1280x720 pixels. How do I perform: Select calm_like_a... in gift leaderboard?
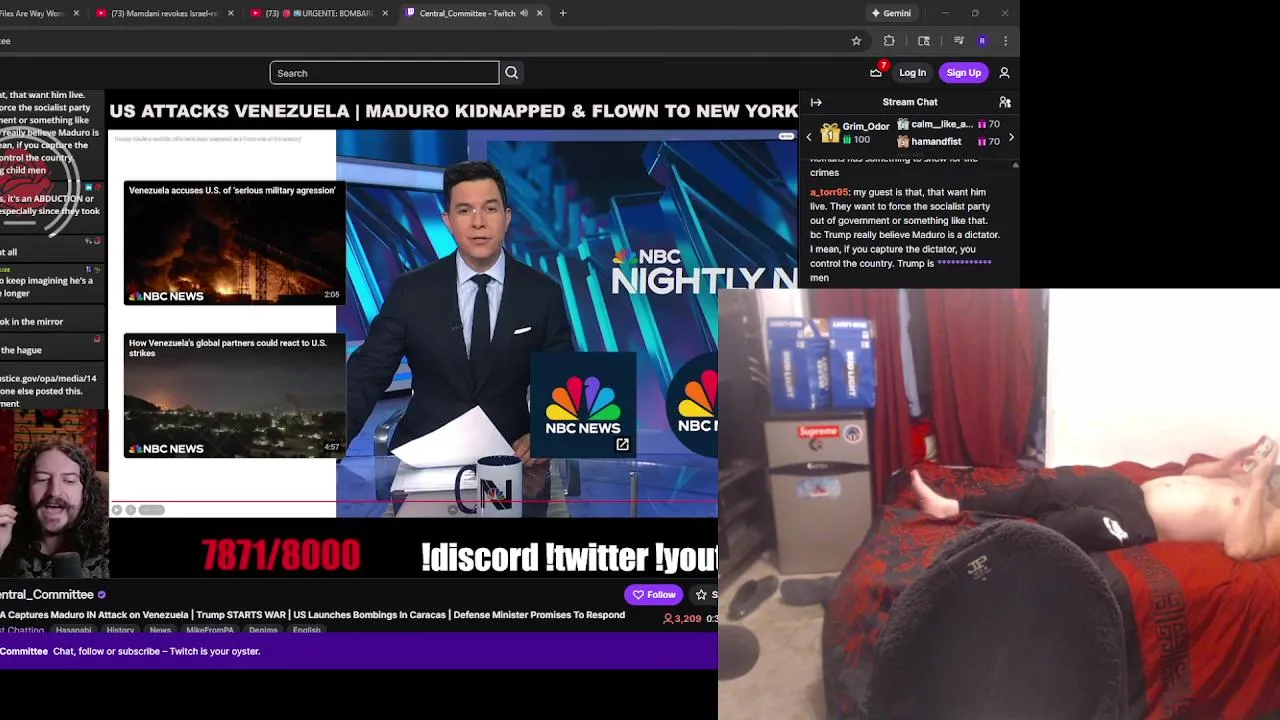coord(947,124)
